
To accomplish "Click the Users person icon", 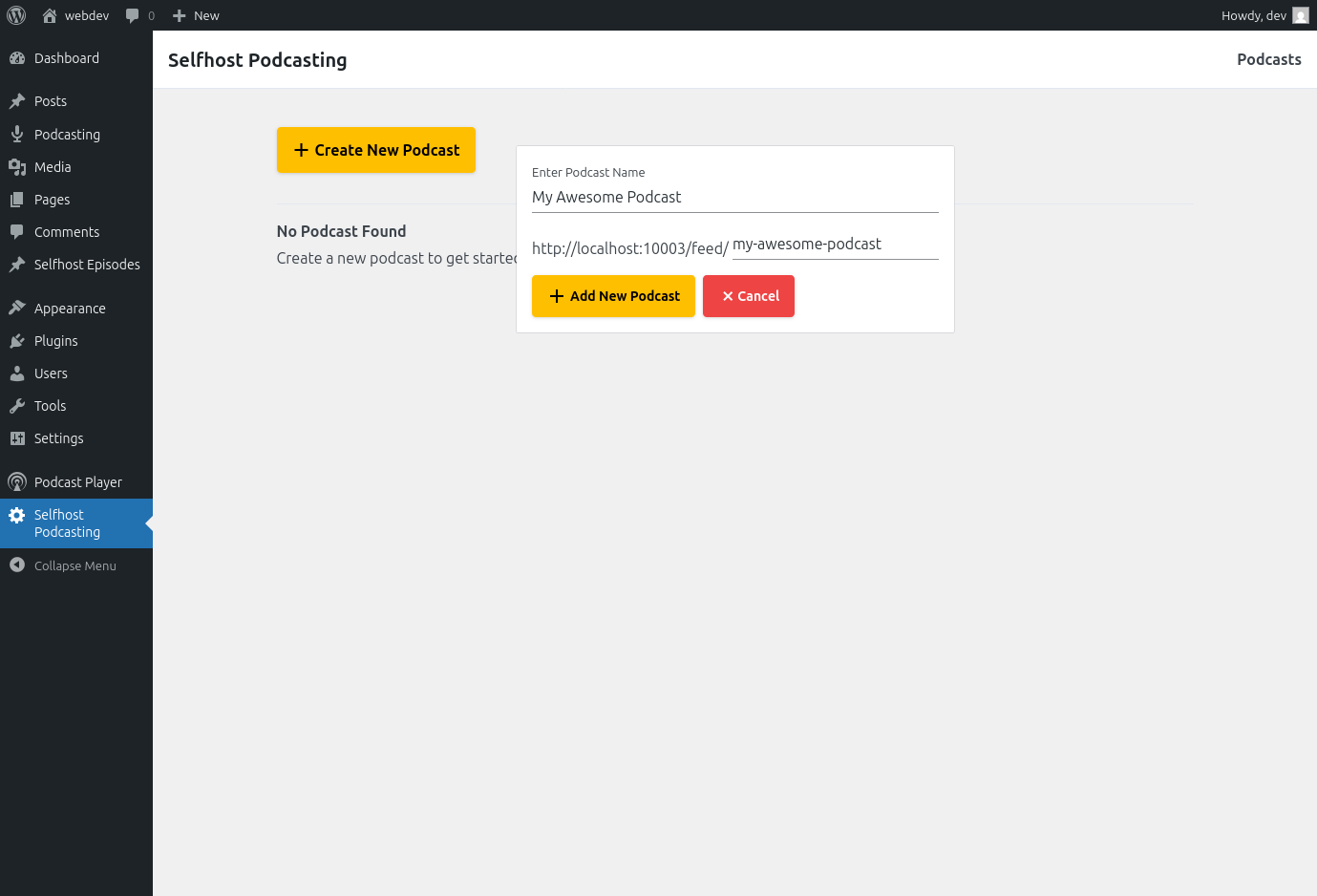I will [x=17, y=373].
